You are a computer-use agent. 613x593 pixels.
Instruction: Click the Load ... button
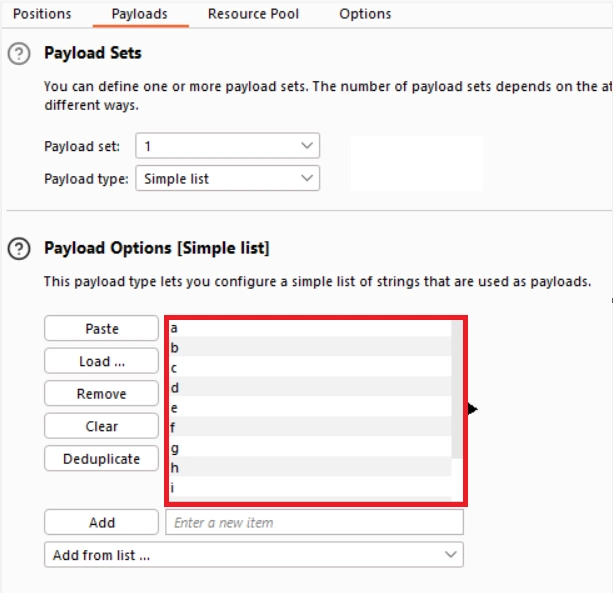[x=101, y=361]
